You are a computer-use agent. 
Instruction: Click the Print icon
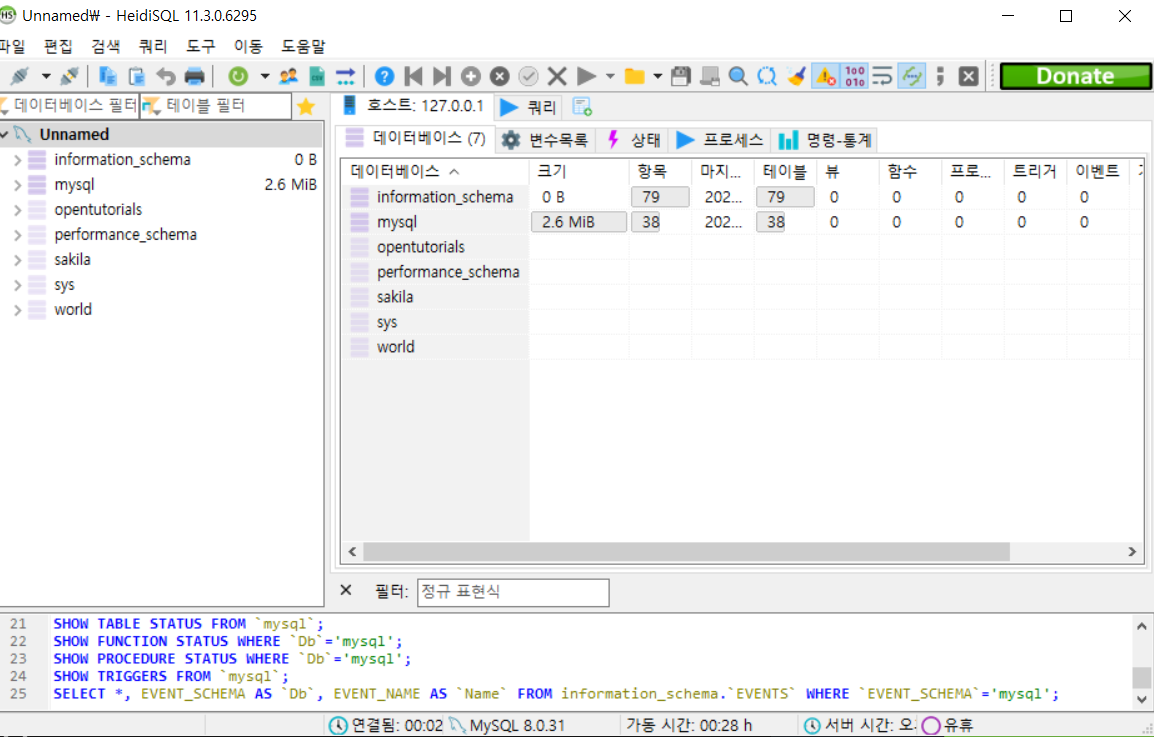(x=194, y=76)
